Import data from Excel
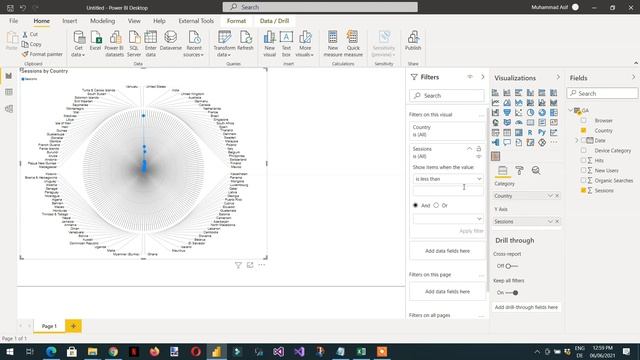640x360 pixels. point(96,41)
